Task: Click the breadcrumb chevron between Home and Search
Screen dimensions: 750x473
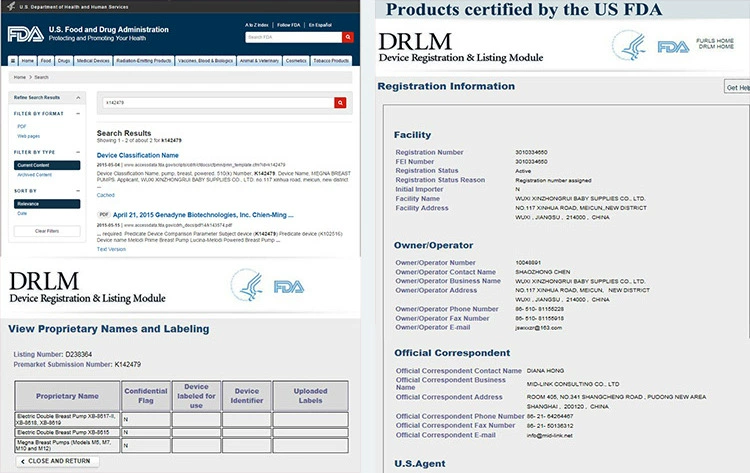Action: point(30,77)
